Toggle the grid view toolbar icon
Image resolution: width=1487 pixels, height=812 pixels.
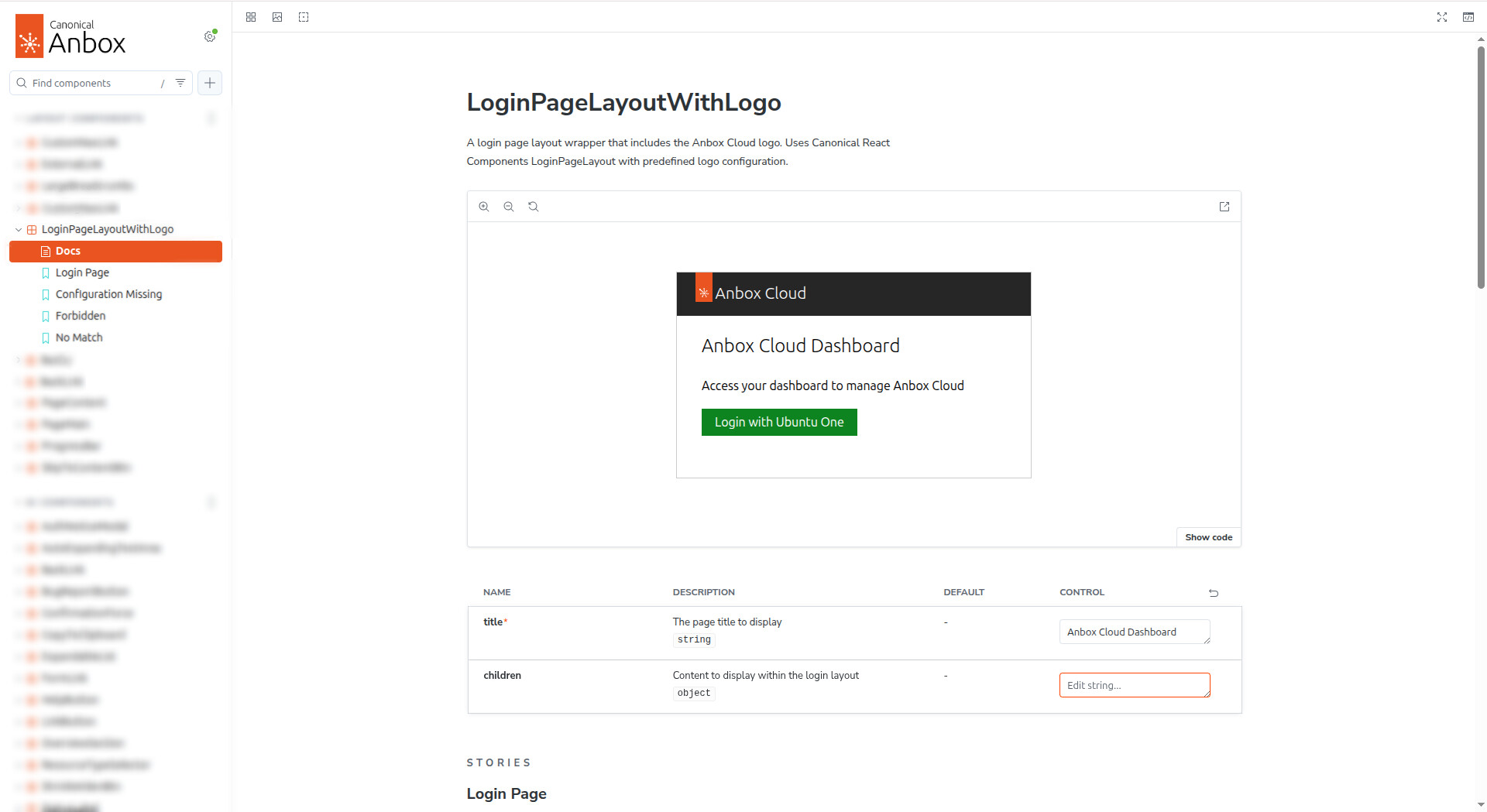click(251, 17)
